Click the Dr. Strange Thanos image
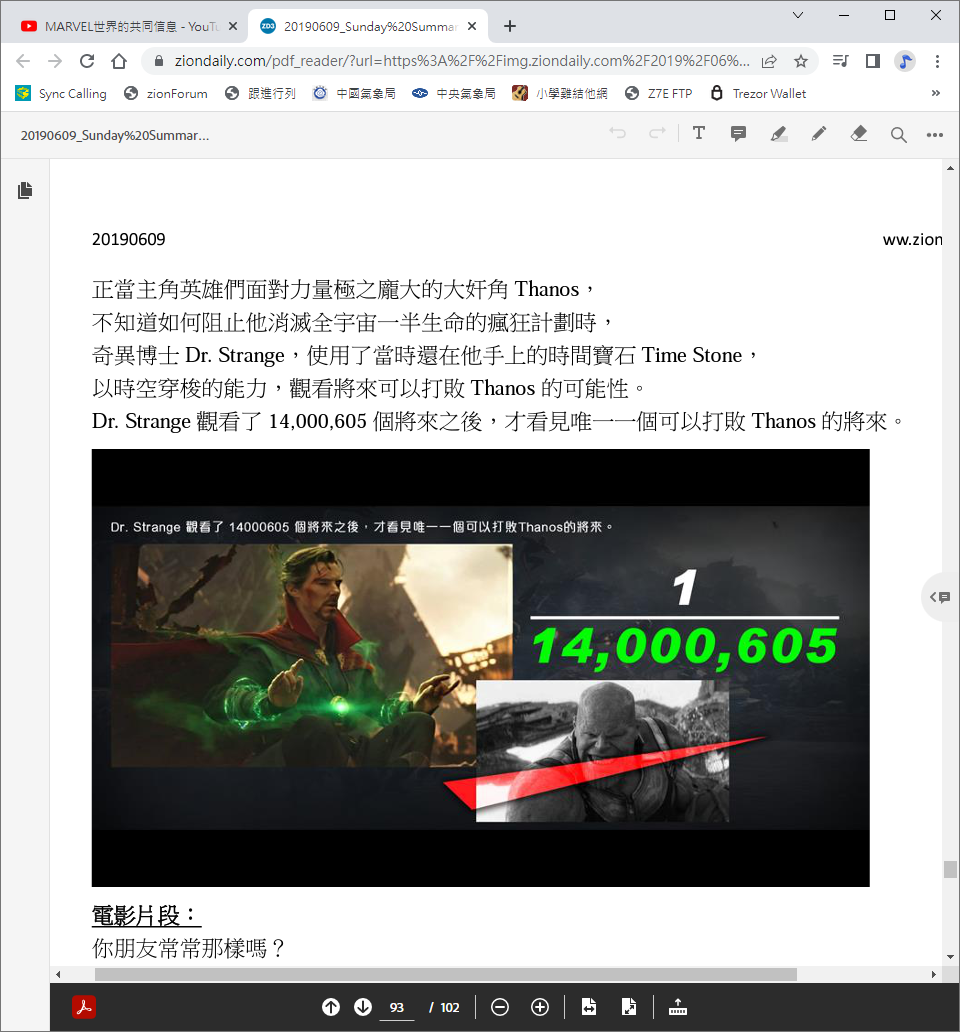Image resolution: width=960 pixels, height=1032 pixels. point(480,667)
